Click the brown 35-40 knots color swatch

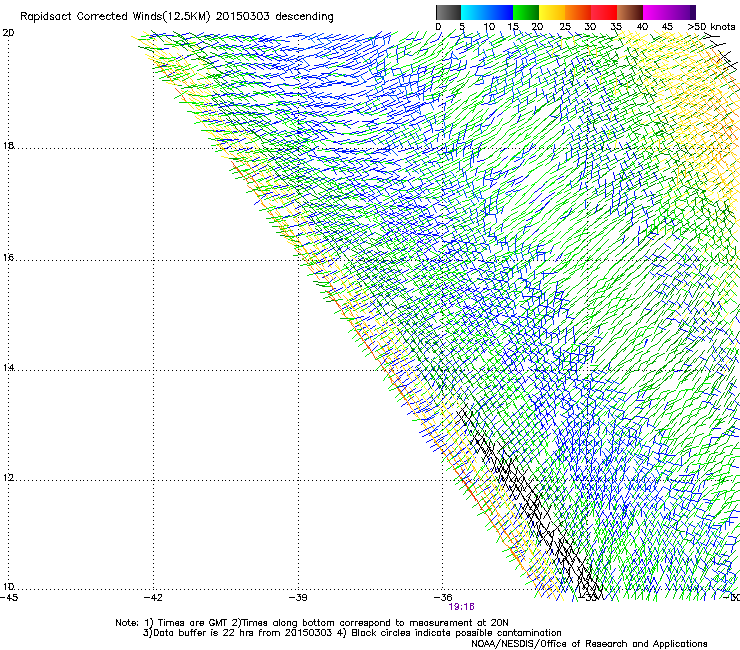(x=630, y=12)
